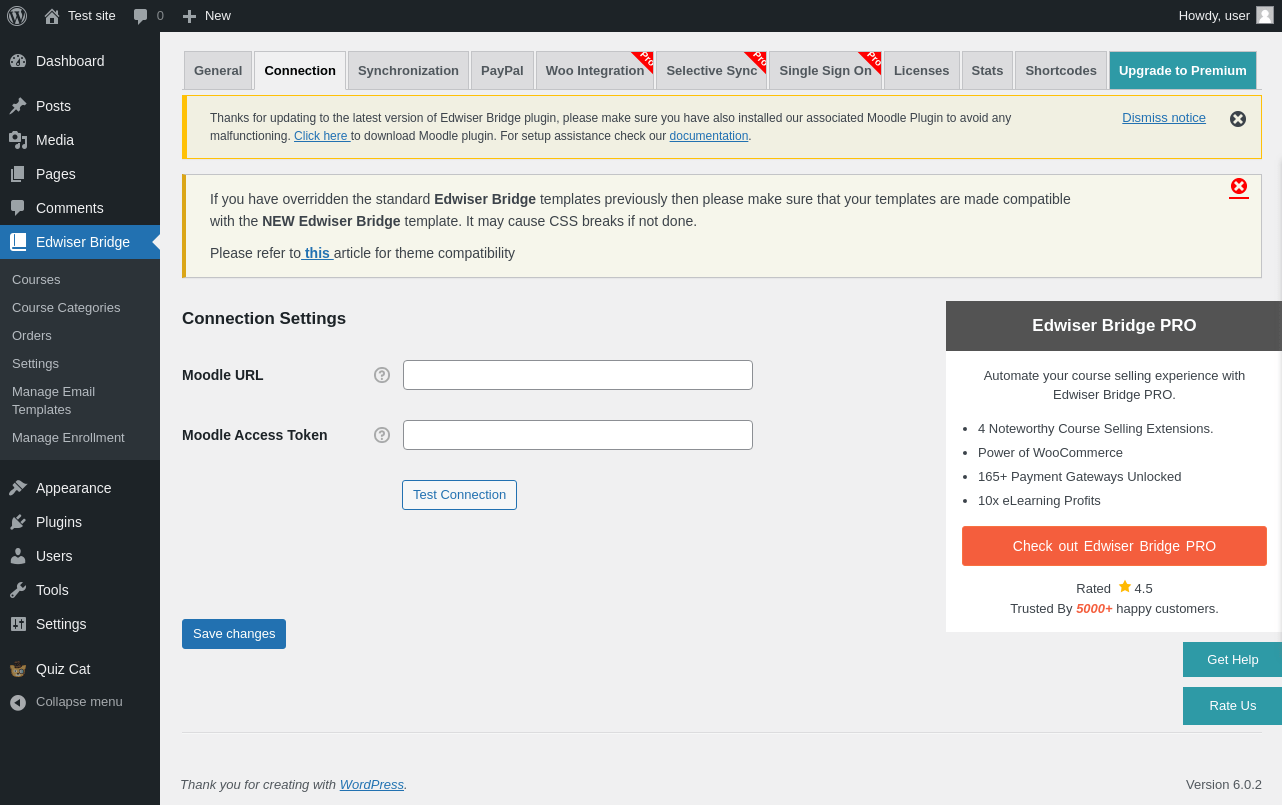Open the documentation link

coord(709,136)
